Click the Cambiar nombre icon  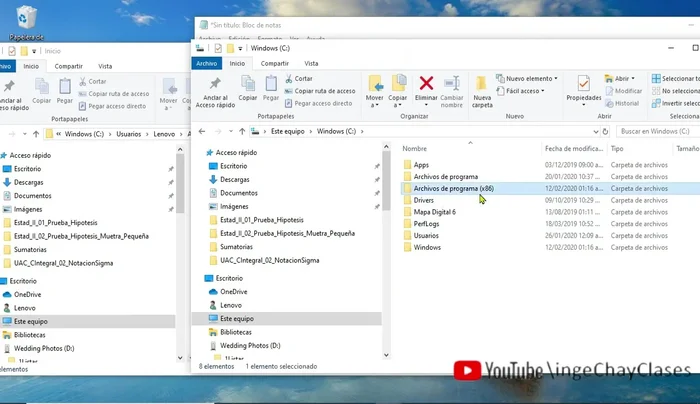click(452, 83)
